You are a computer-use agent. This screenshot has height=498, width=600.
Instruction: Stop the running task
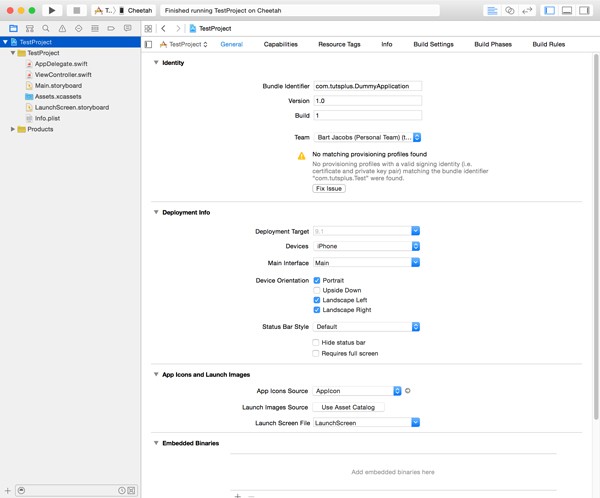pos(77,10)
